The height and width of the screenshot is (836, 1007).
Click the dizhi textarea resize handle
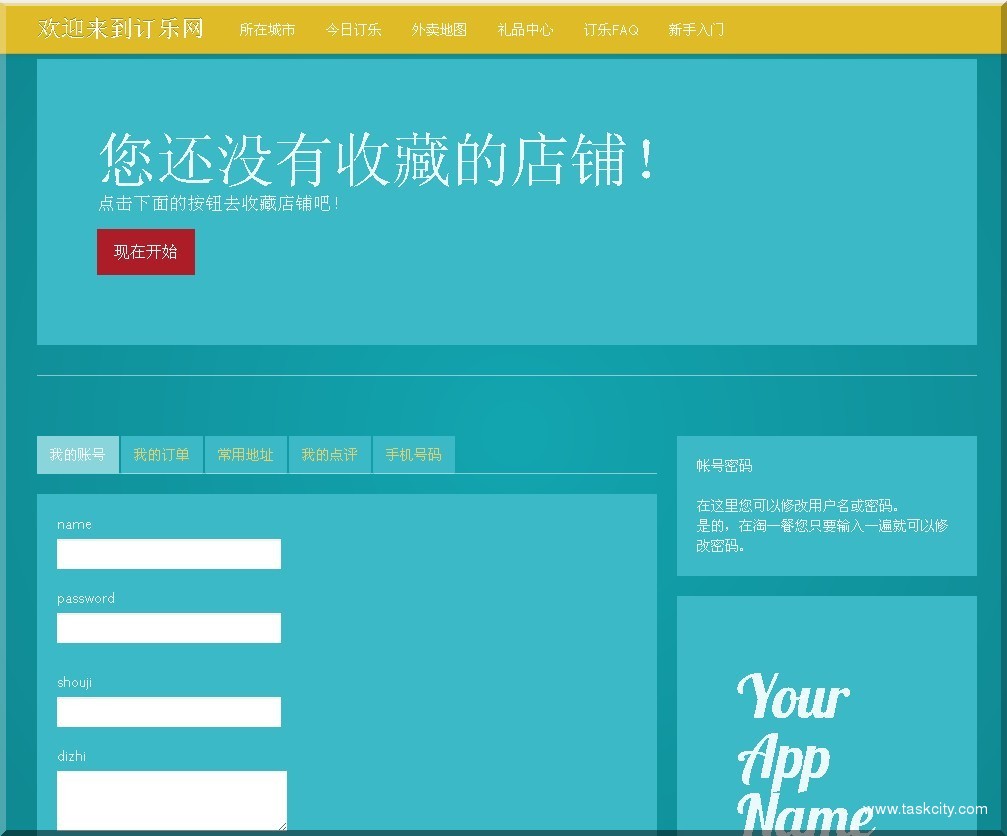pyautogui.click(x=283, y=826)
